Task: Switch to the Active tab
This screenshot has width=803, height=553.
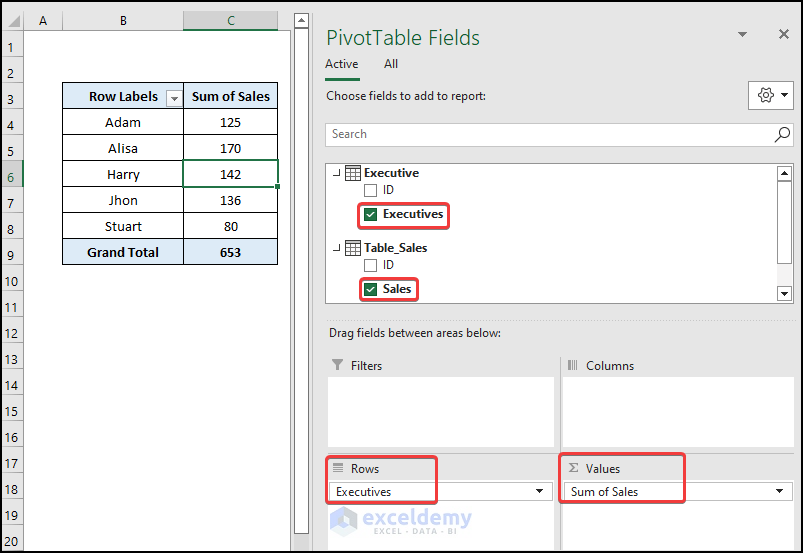Action: [342, 64]
